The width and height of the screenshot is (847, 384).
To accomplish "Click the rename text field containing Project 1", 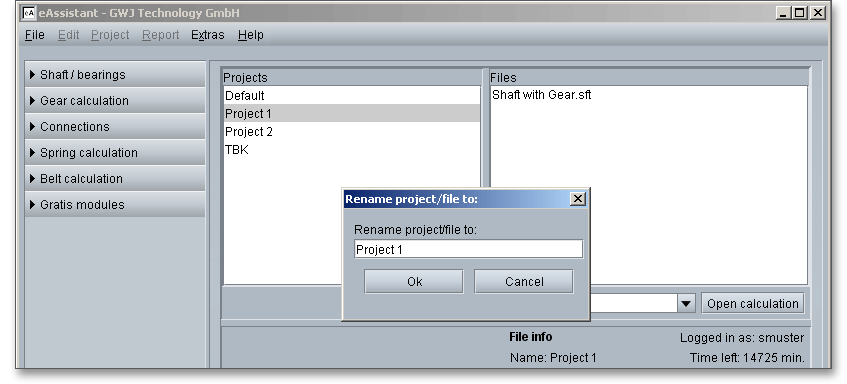I will click(469, 250).
